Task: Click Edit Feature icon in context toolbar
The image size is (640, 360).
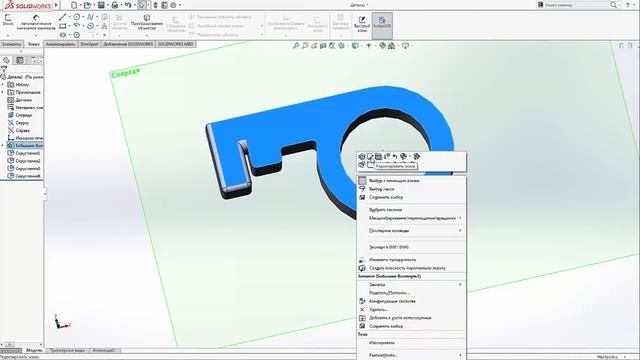Action: (362, 156)
